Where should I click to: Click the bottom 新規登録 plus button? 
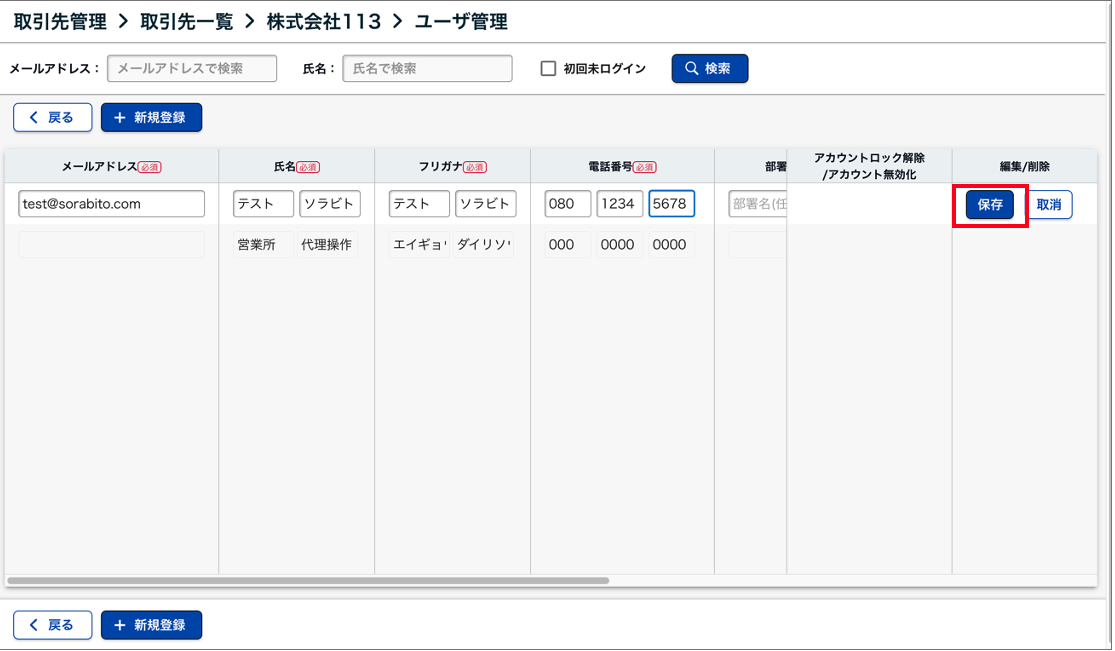(x=151, y=625)
